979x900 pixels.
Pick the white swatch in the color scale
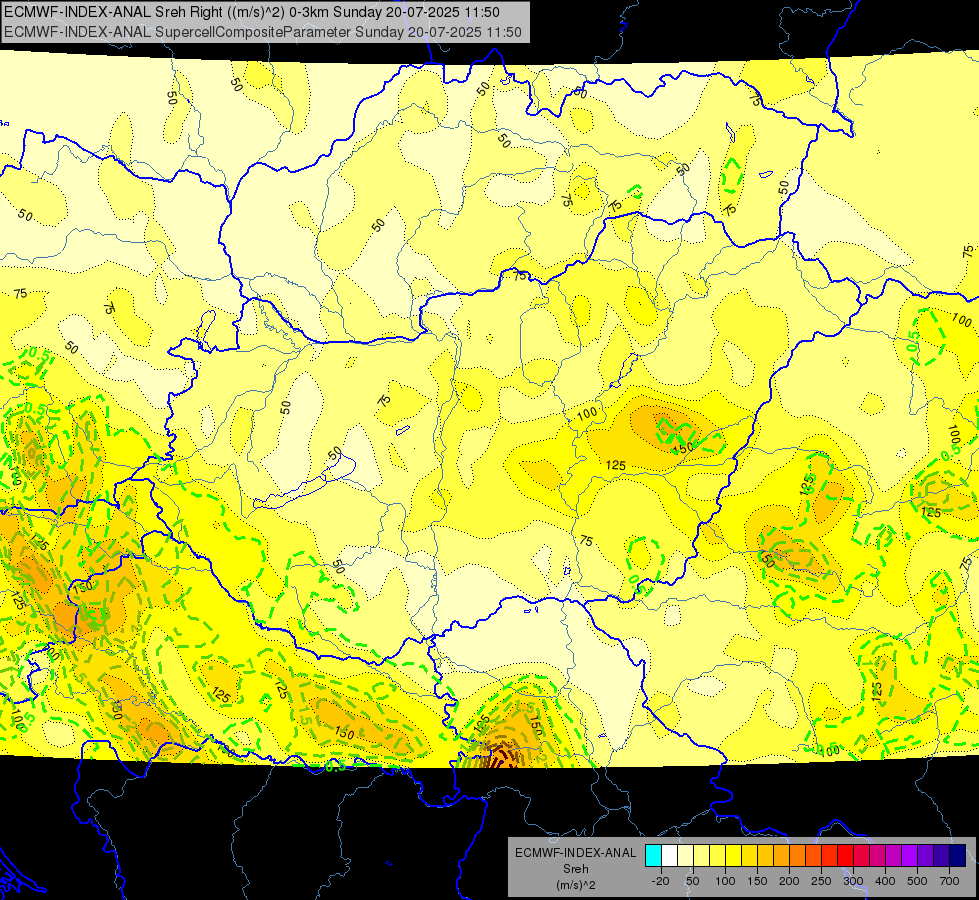(669, 855)
